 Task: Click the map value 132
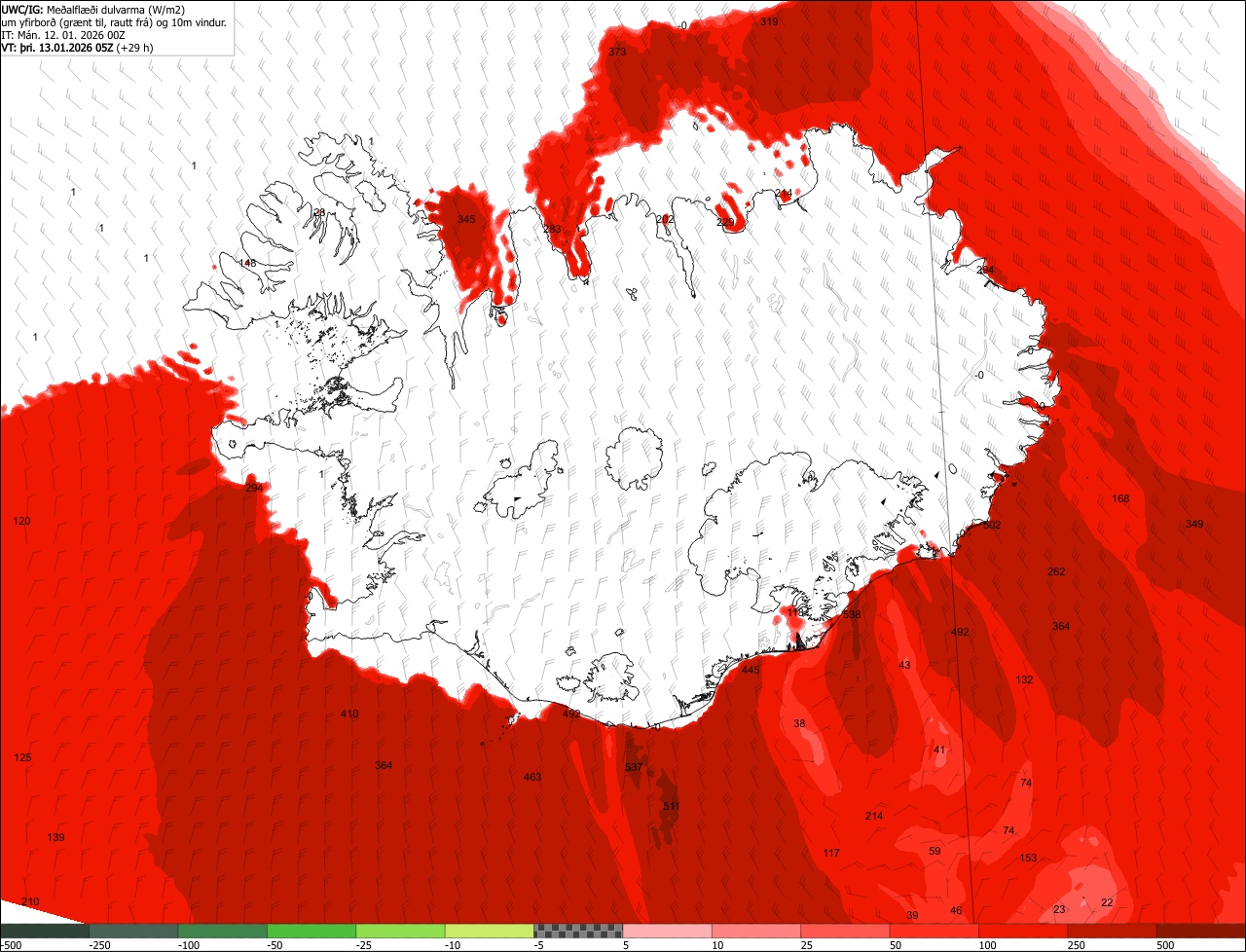tap(1024, 679)
